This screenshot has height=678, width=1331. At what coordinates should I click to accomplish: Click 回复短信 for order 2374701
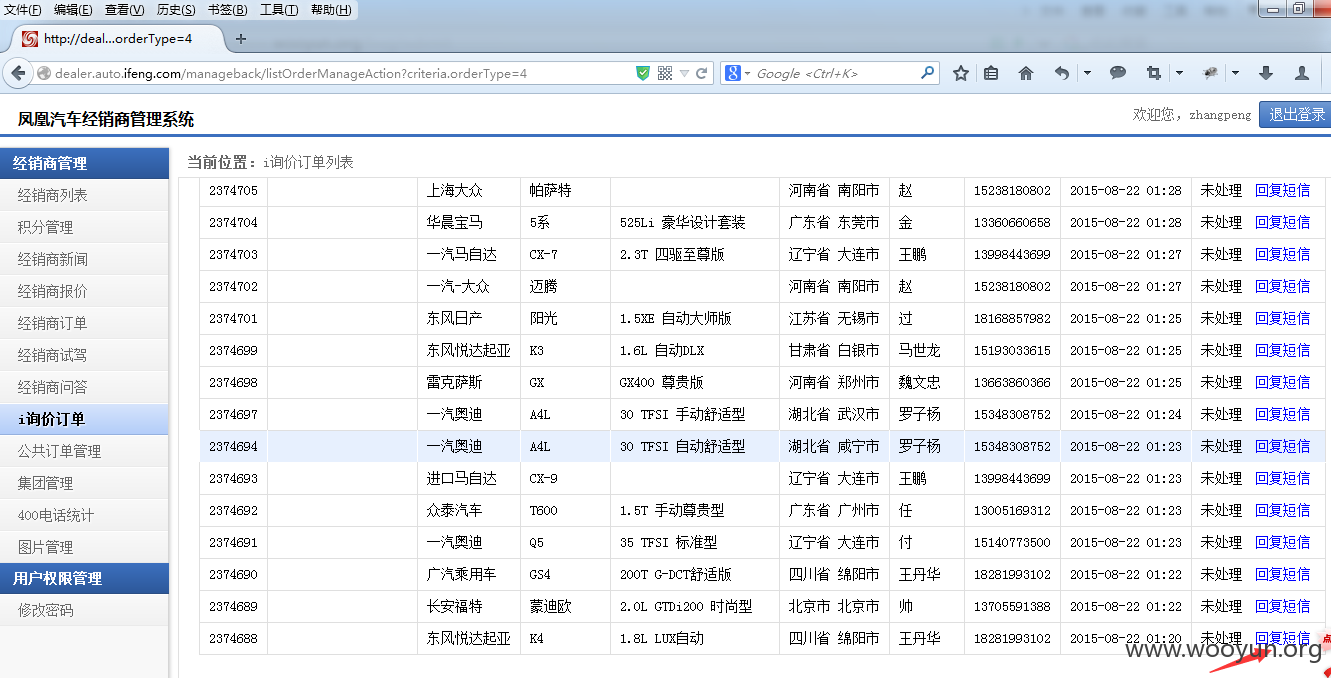pyautogui.click(x=1282, y=318)
